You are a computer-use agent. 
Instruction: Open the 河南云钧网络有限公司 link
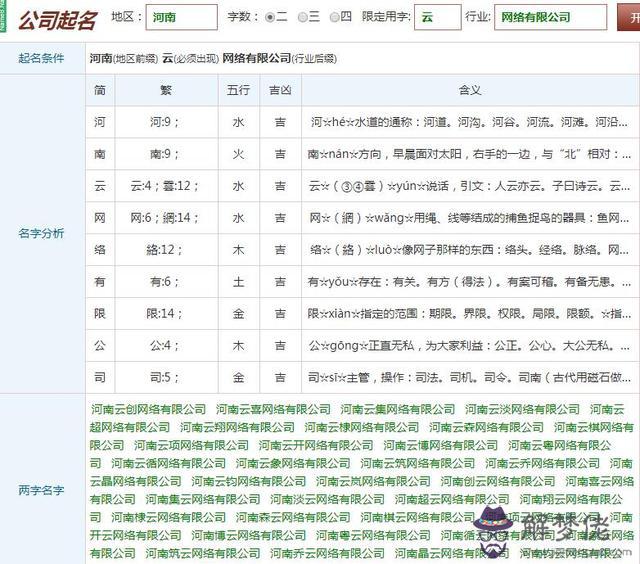pyautogui.click(x=249, y=481)
